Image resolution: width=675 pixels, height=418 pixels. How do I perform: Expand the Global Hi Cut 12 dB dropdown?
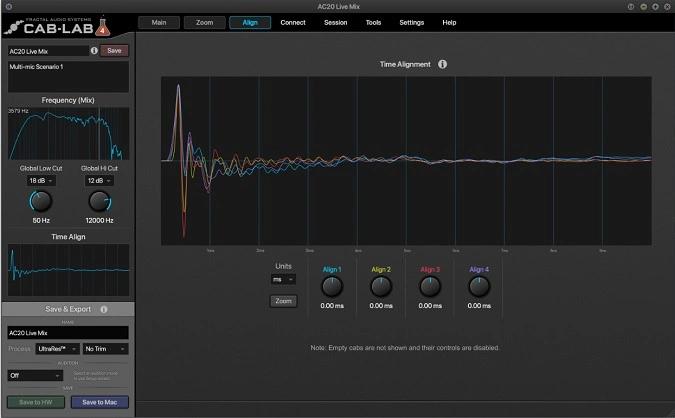click(x=99, y=181)
